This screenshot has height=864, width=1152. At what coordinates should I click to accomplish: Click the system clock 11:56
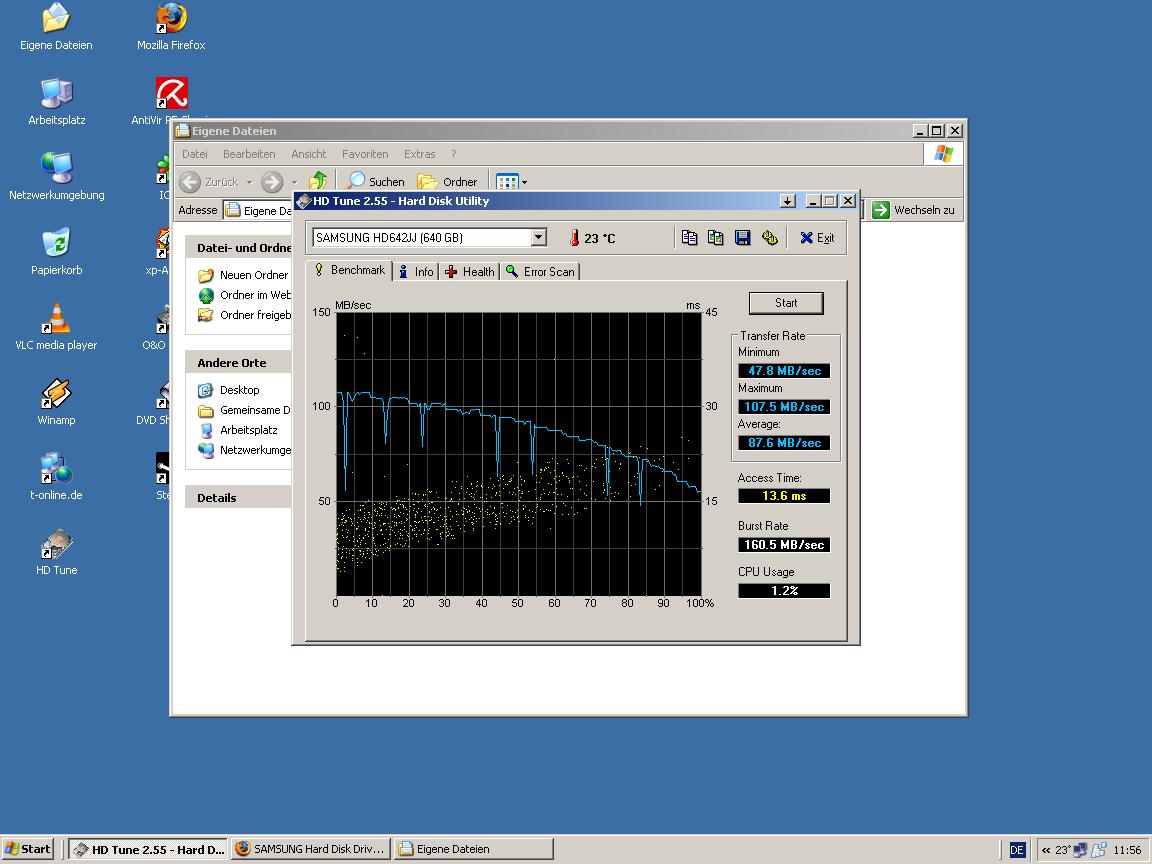(x=1127, y=850)
